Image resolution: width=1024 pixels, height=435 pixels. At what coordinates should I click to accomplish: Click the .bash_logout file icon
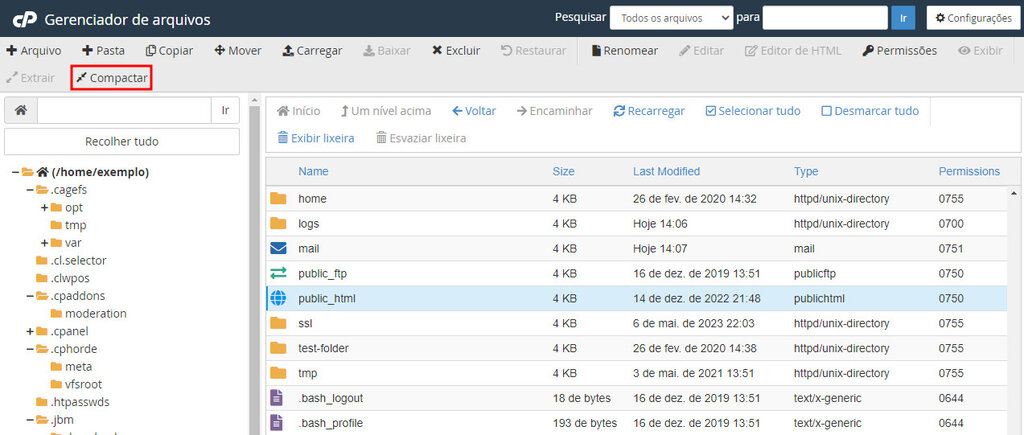coord(277,398)
